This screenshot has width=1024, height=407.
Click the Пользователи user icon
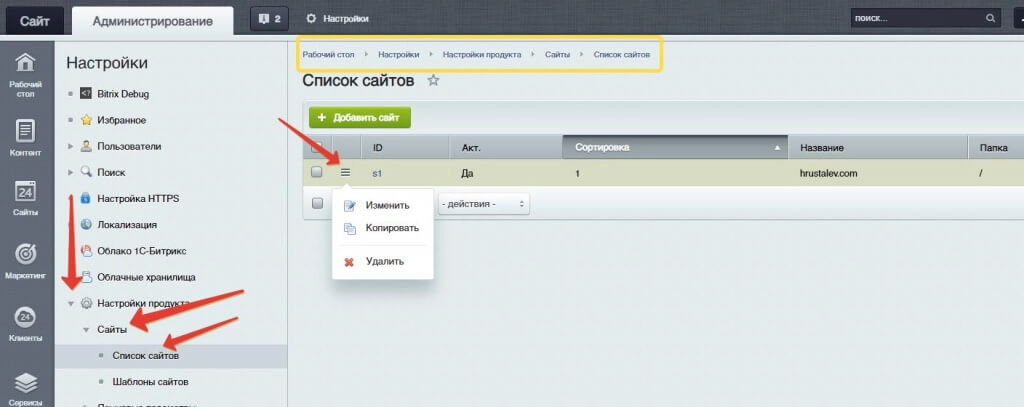pos(86,146)
